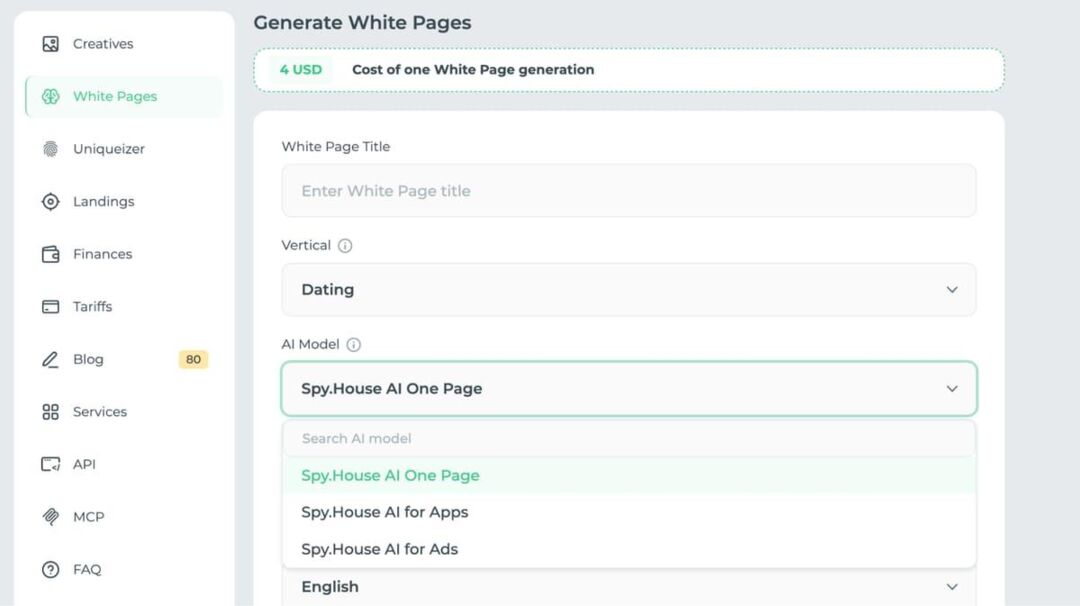The width and height of the screenshot is (1080, 606).
Task: Open the Creatives section icon
Action: [x=50, y=44]
